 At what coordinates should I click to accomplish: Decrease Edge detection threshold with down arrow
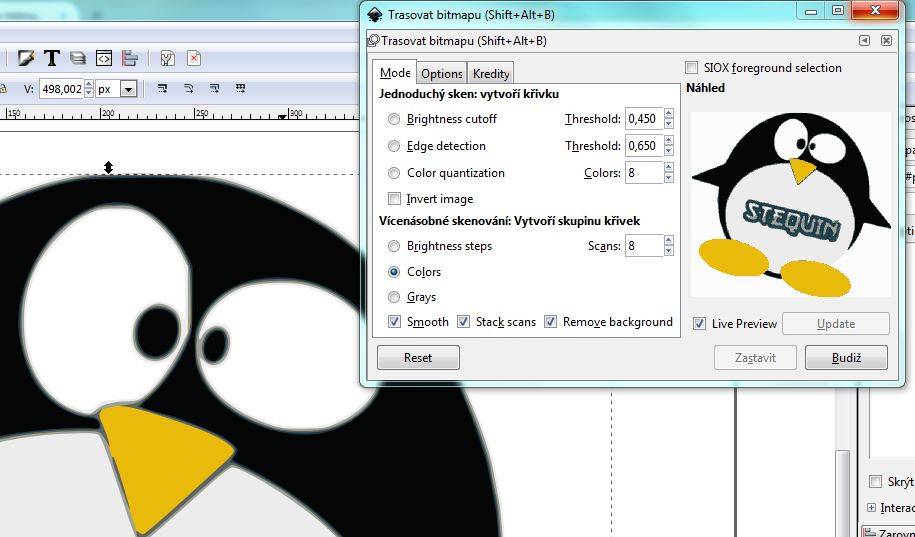(669, 151)
